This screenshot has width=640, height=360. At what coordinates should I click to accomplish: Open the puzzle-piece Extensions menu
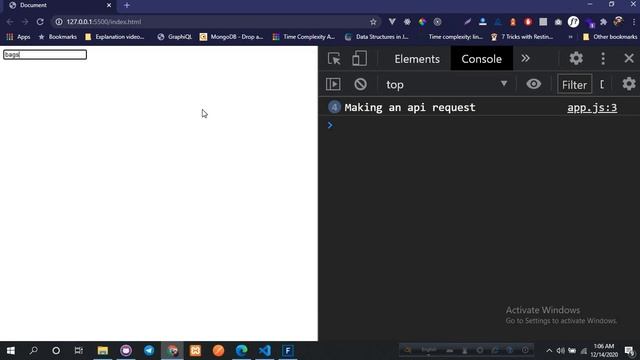point(603,22)
